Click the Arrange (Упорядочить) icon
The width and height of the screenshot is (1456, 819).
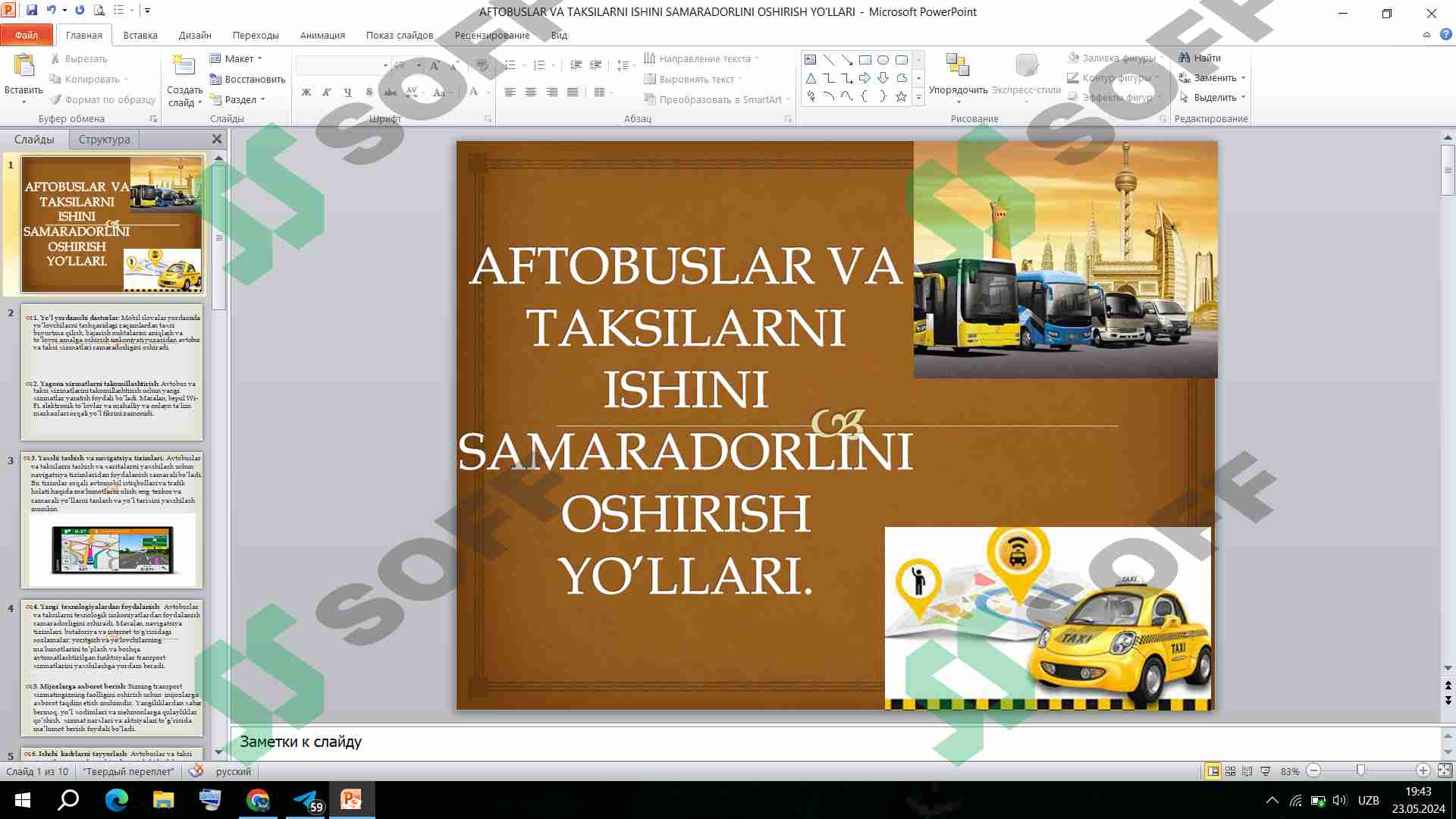pos(958,65)
